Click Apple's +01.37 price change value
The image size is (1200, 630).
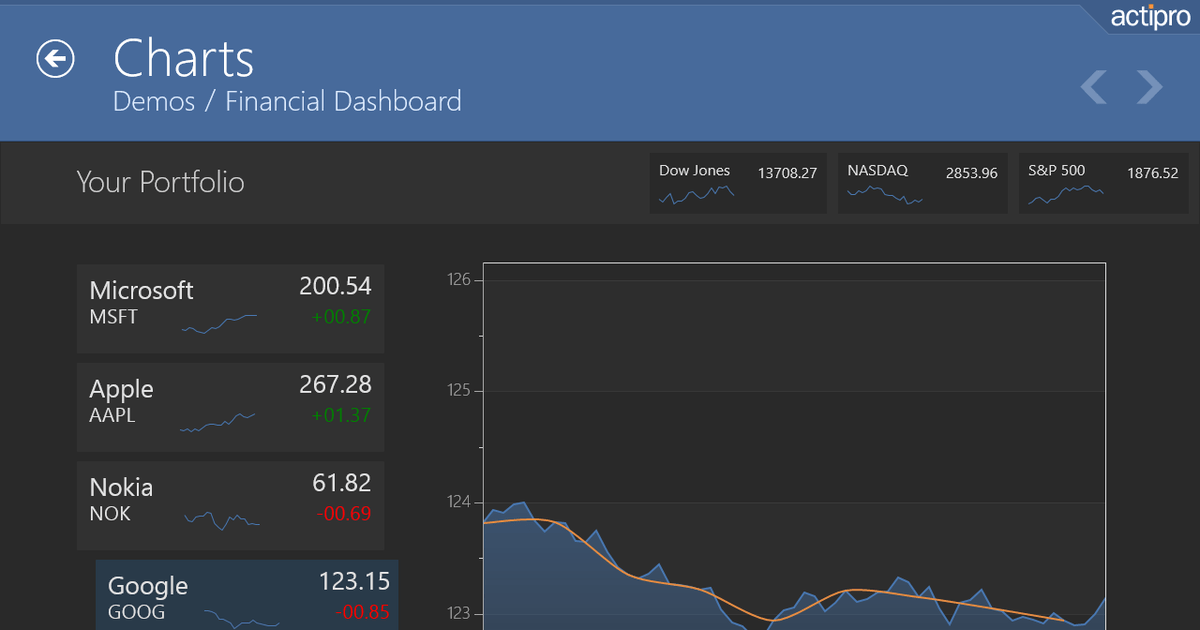tap(341, 415)
